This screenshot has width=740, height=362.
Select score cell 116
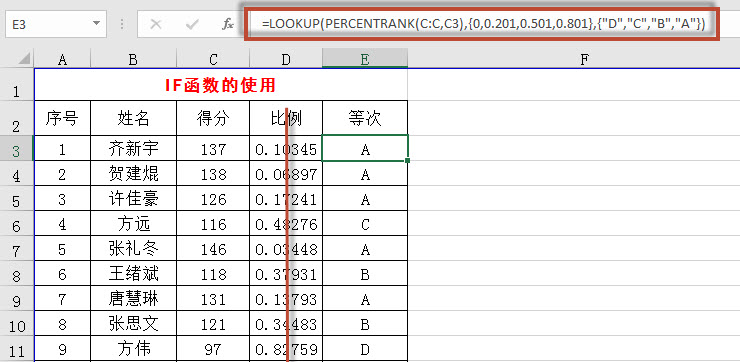[213, 223]
